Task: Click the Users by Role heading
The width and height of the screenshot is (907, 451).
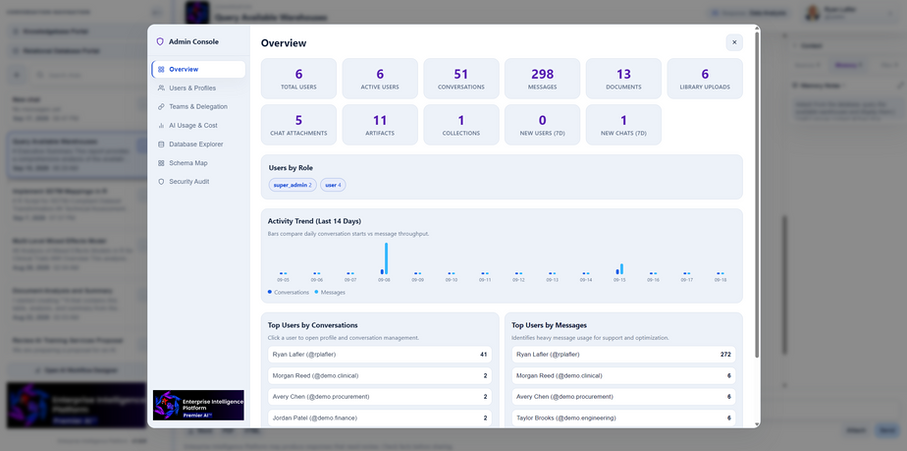Action: [x=293, y=168]
